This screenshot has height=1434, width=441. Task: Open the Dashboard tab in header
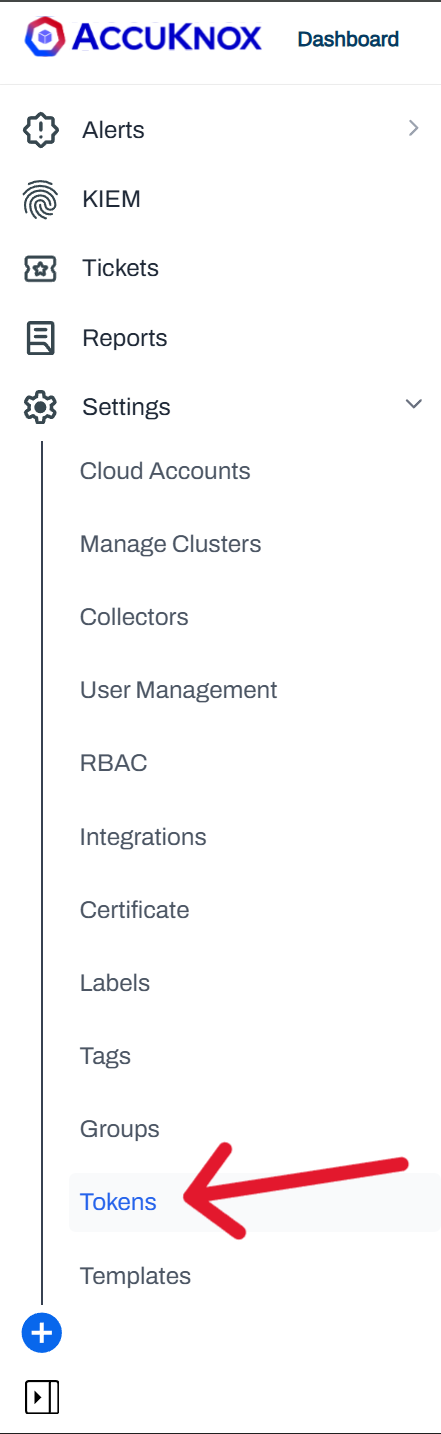pyautogui.click(x=348, y=40)
